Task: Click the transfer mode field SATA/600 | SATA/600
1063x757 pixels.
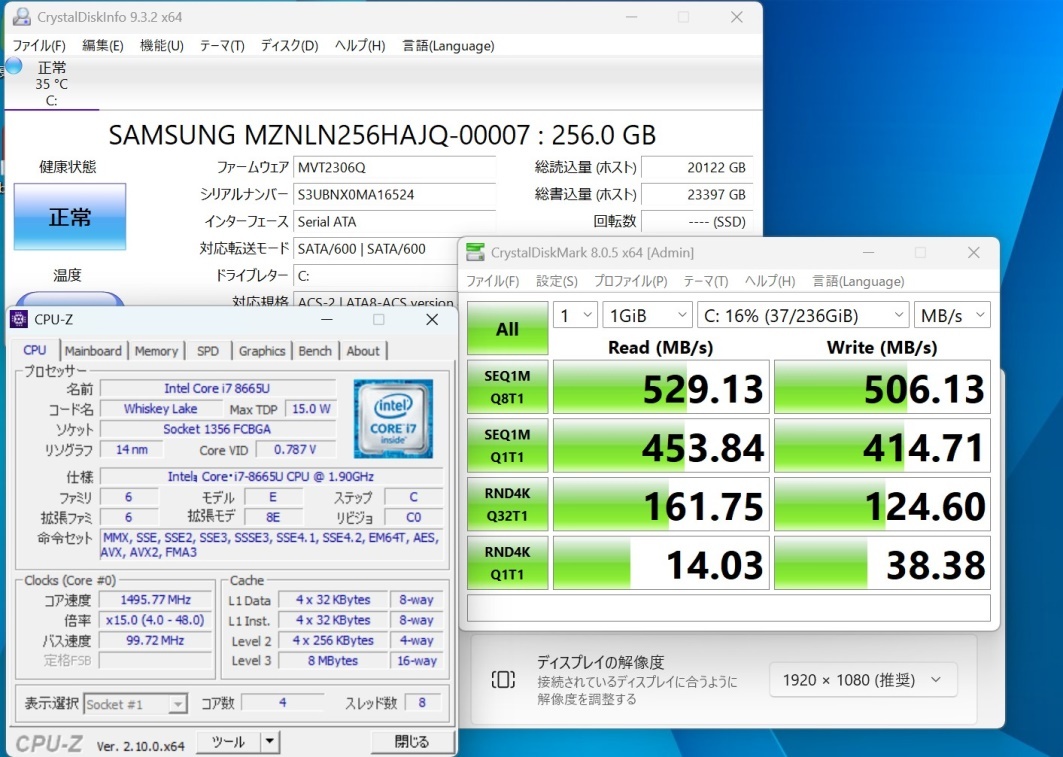Action: click(x=376, y=249)
